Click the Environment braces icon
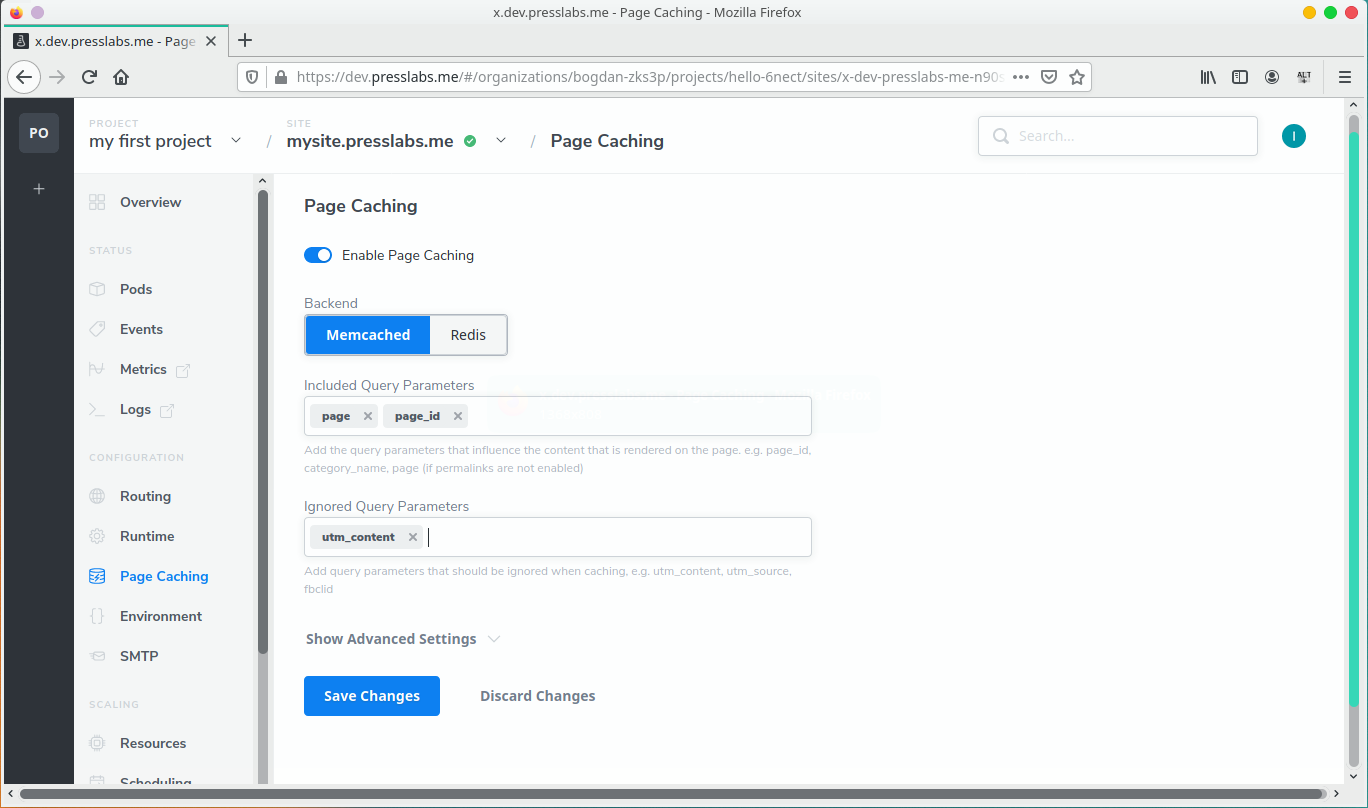 (x=97, y=616)
